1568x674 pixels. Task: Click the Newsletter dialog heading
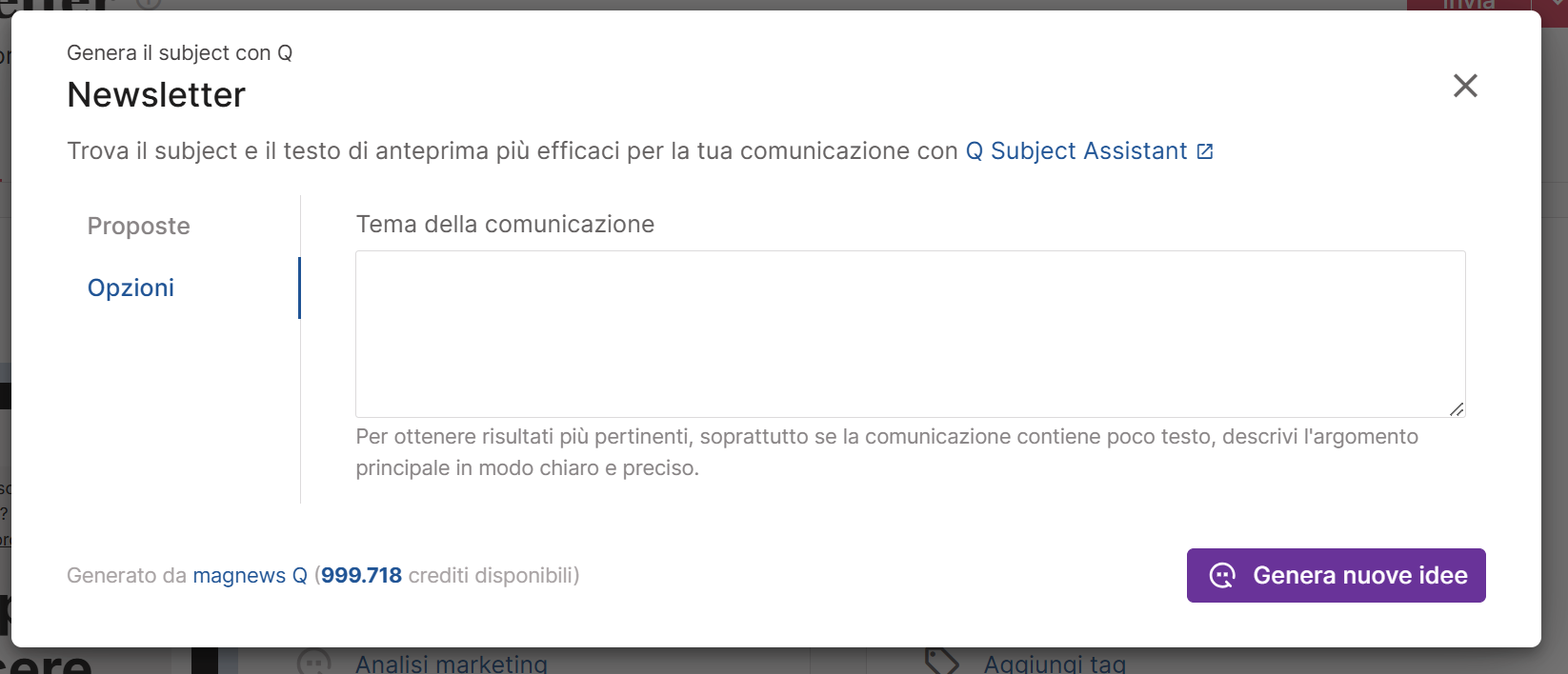[x=156, y=95]
